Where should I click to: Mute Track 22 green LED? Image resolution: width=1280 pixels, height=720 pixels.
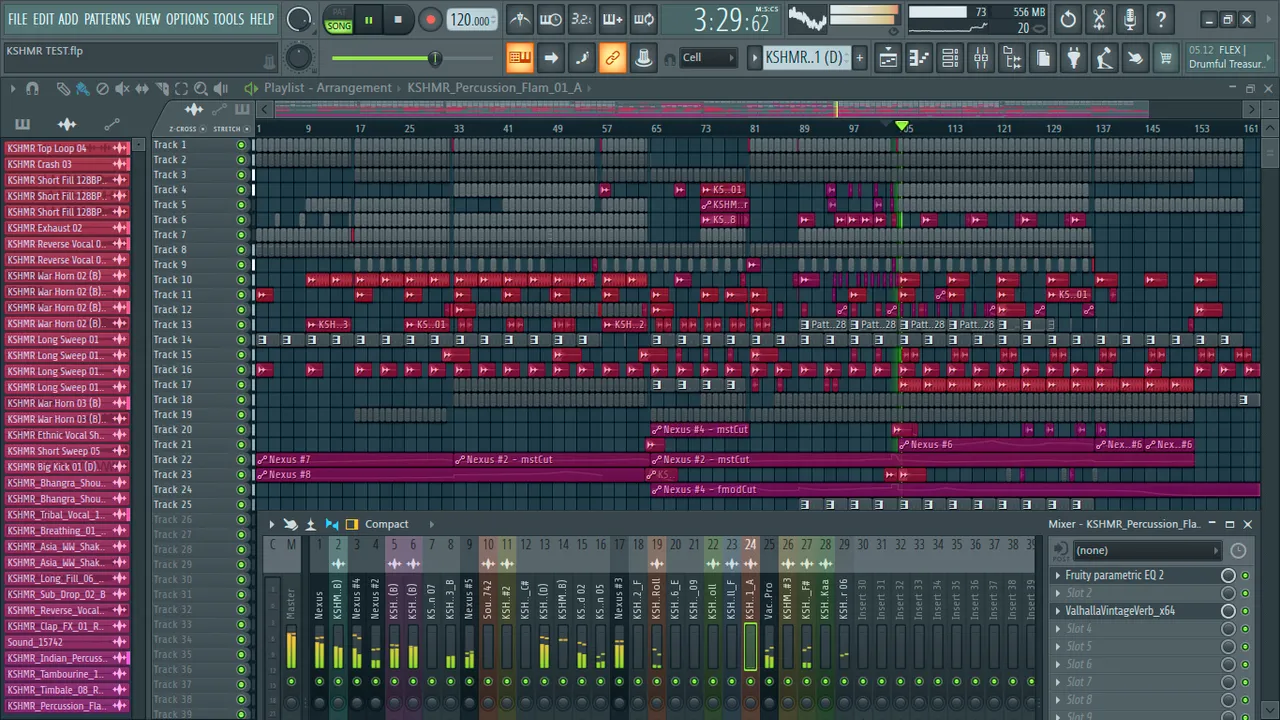241,460
